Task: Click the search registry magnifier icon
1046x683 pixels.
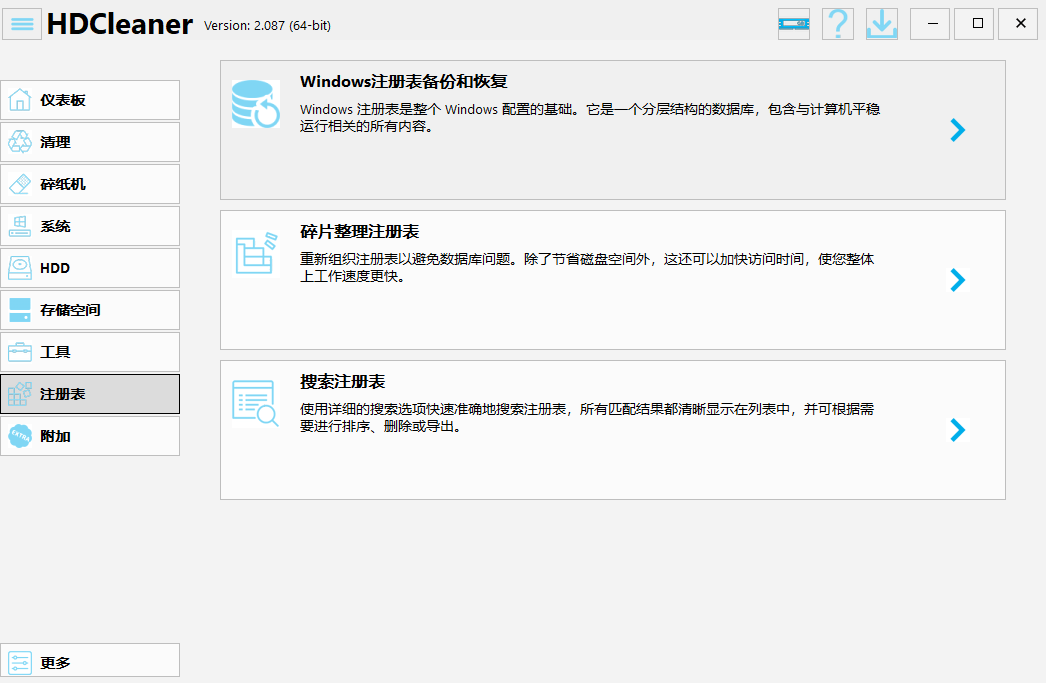Action: [x=255, y=403]
